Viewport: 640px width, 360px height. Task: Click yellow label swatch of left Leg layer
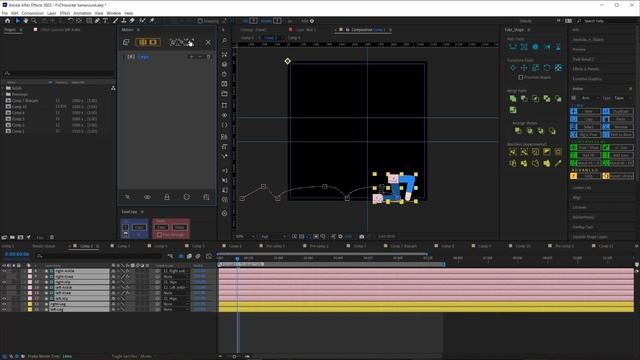pos(29,309)
